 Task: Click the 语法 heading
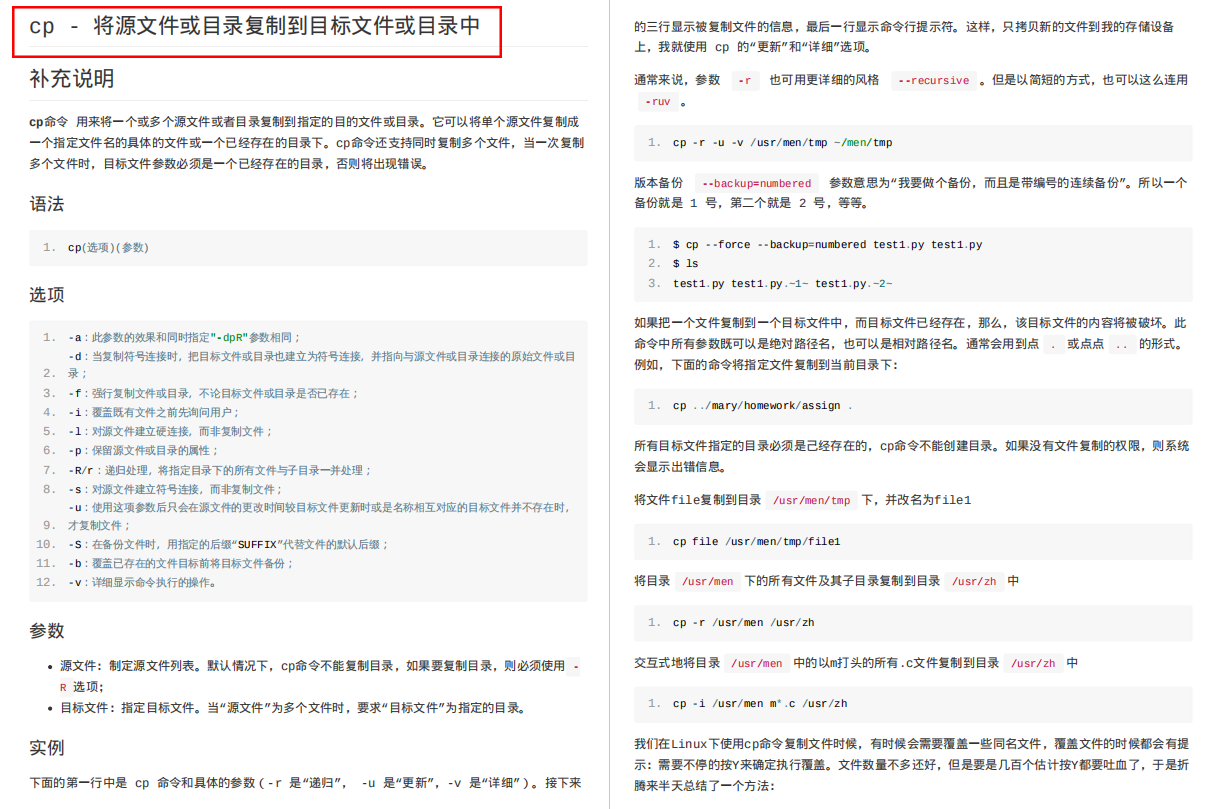tap(47, 204)
